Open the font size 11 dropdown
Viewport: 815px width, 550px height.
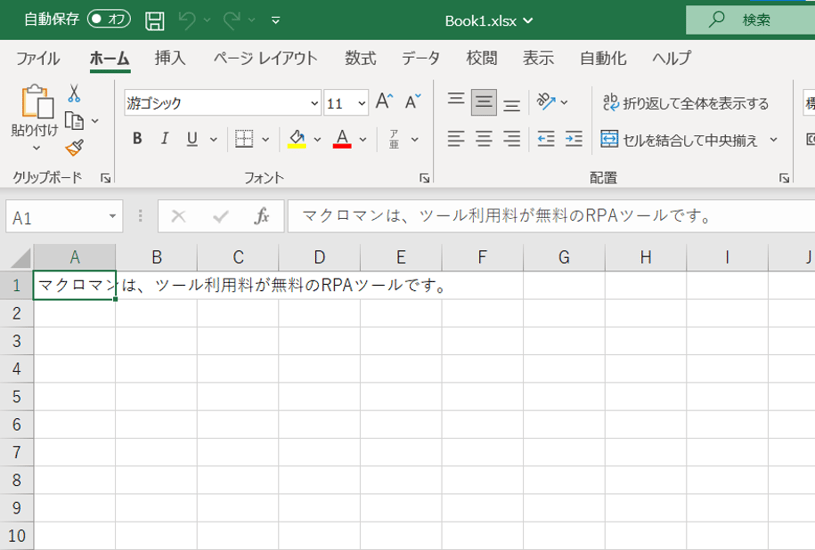(x=362, y=103)
